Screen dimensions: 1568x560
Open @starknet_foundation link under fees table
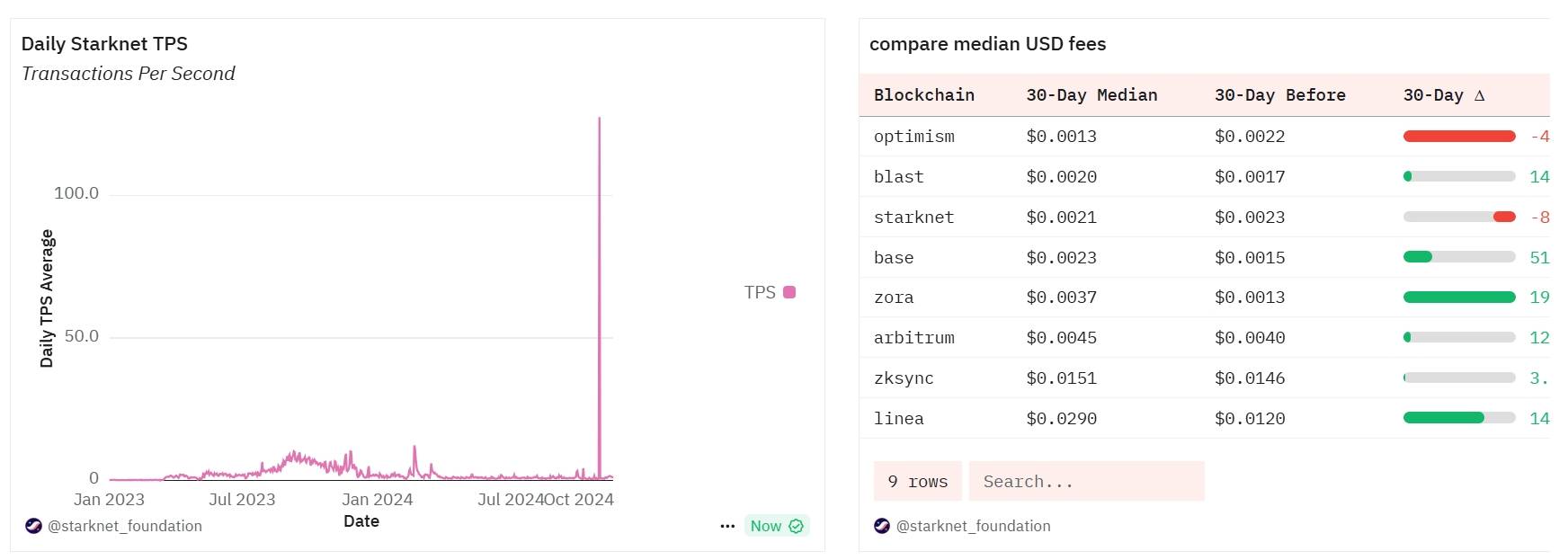click(974, 526)
